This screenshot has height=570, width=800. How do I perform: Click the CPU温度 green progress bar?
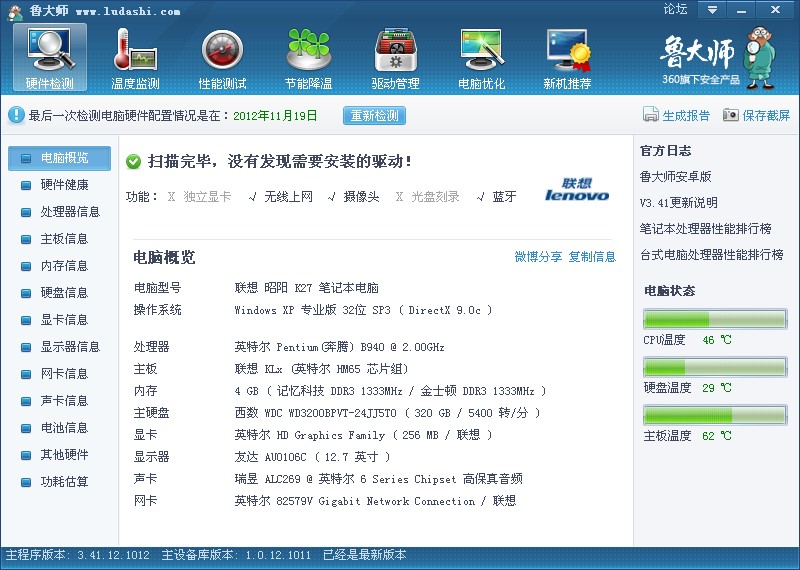click(x=715, y=319)
